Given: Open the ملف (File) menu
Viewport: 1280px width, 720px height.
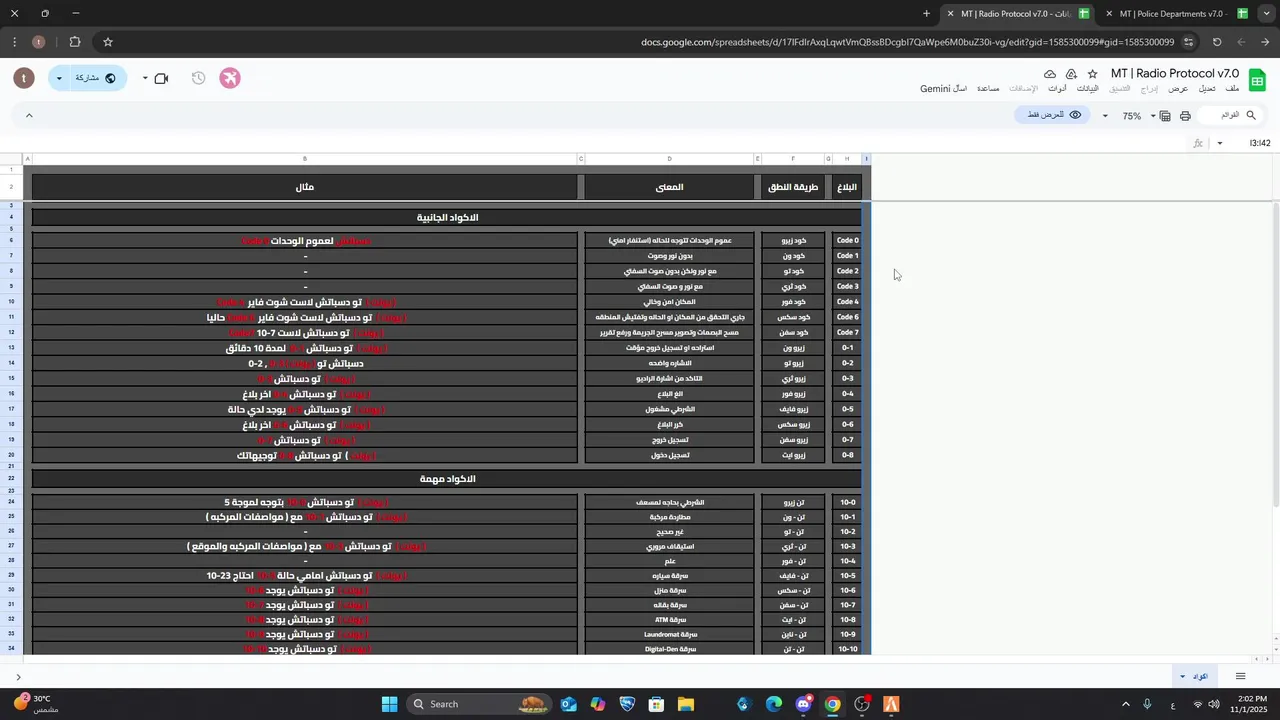Looking at the screenshot, I should (1231, 89).
